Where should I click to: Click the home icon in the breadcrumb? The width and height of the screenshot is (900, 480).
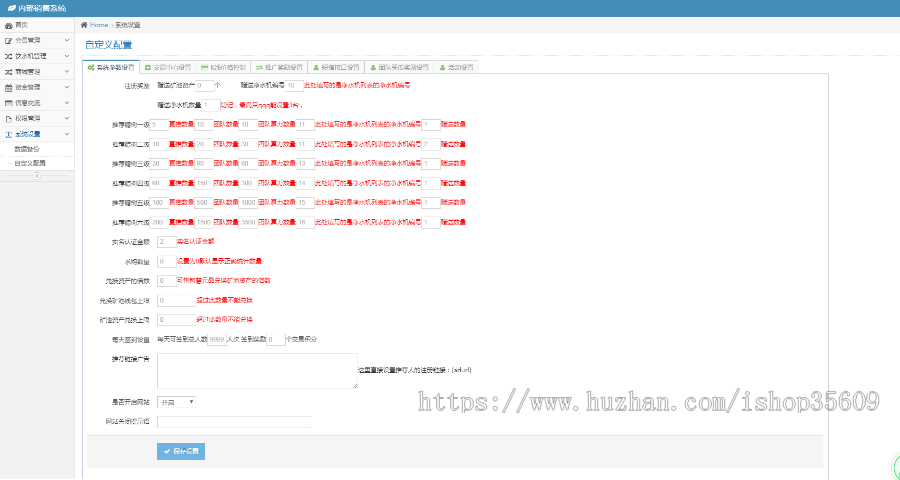pyautogui.click(x=84, y=25)
